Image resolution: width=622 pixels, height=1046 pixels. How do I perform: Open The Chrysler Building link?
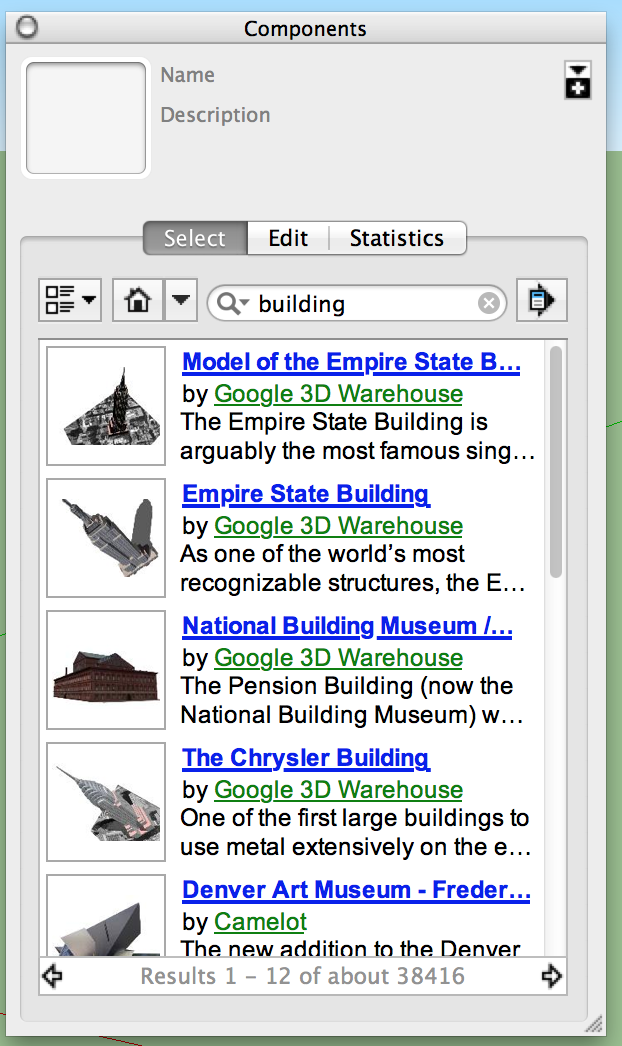coord(306,758)
